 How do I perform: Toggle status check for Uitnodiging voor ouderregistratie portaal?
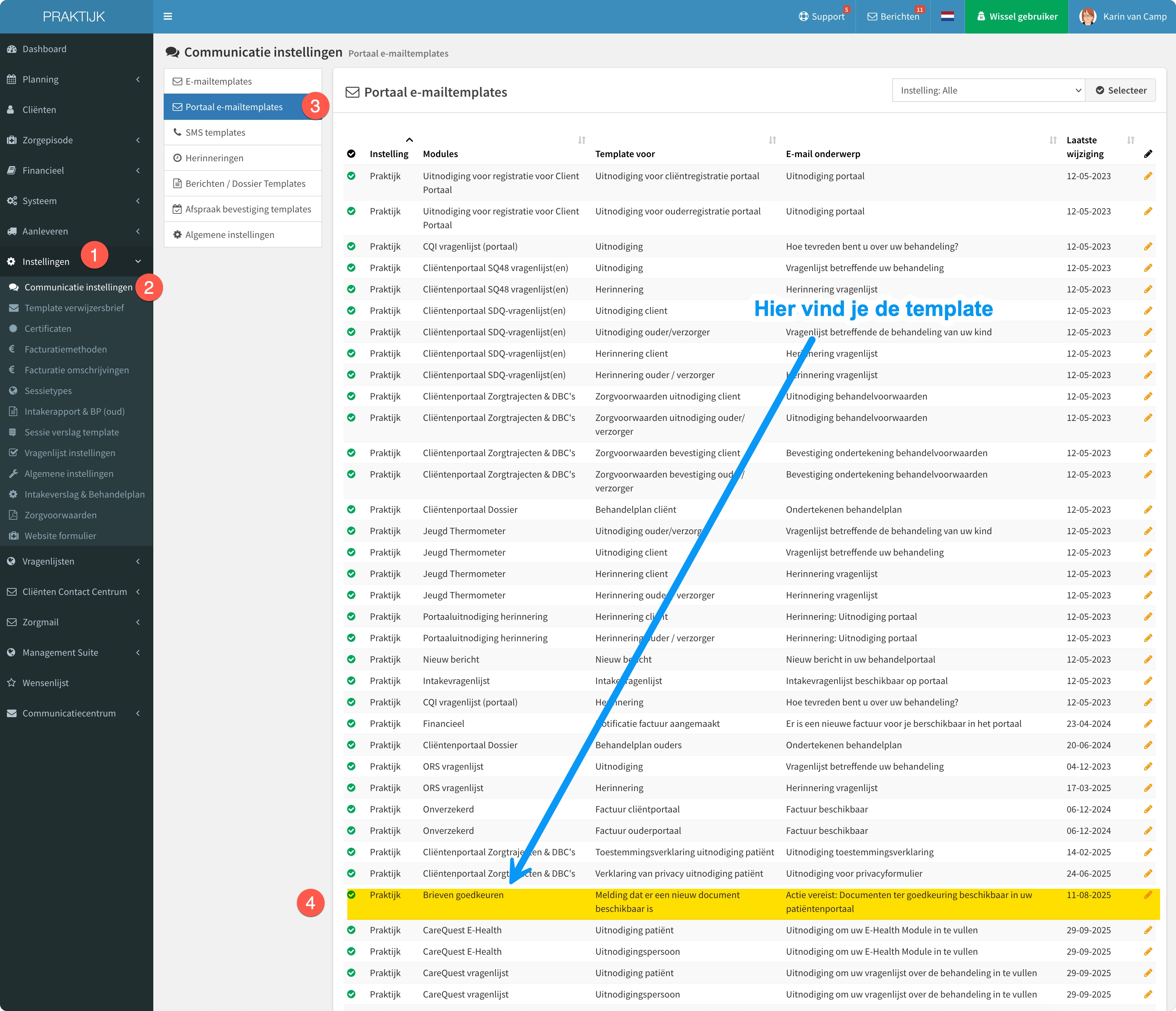tap(351, 211)
